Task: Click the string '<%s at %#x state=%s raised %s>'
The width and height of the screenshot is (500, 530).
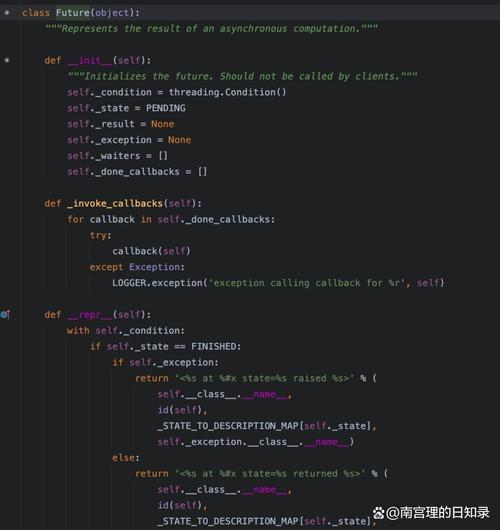Action: pos(264,378)
